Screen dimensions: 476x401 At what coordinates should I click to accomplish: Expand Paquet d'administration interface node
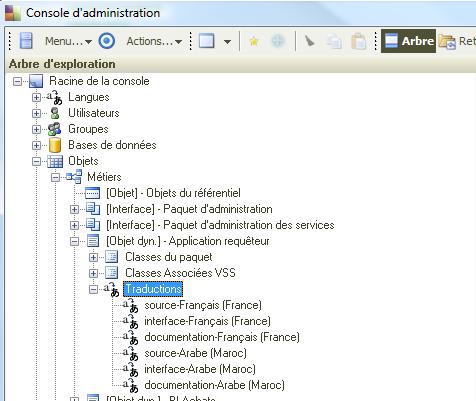(74, 209)
